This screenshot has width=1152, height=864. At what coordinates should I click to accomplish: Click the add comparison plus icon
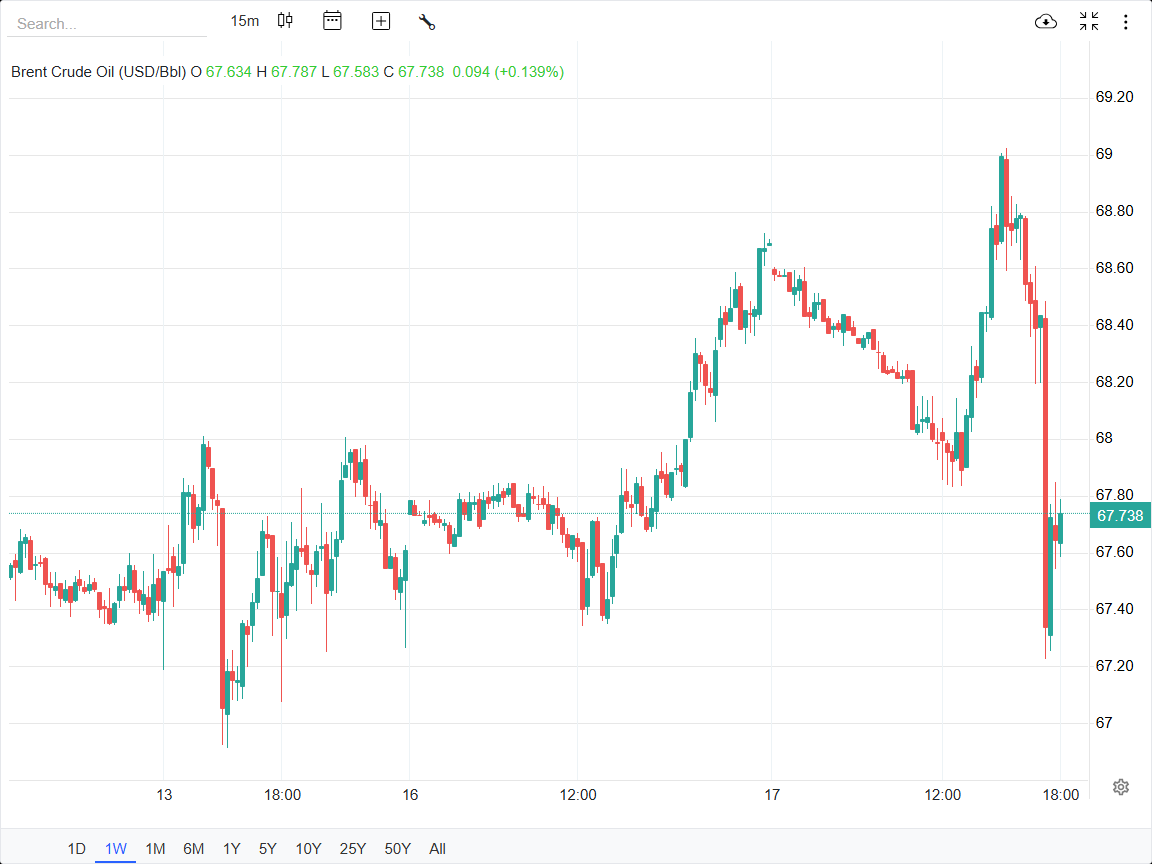point(381,21)
